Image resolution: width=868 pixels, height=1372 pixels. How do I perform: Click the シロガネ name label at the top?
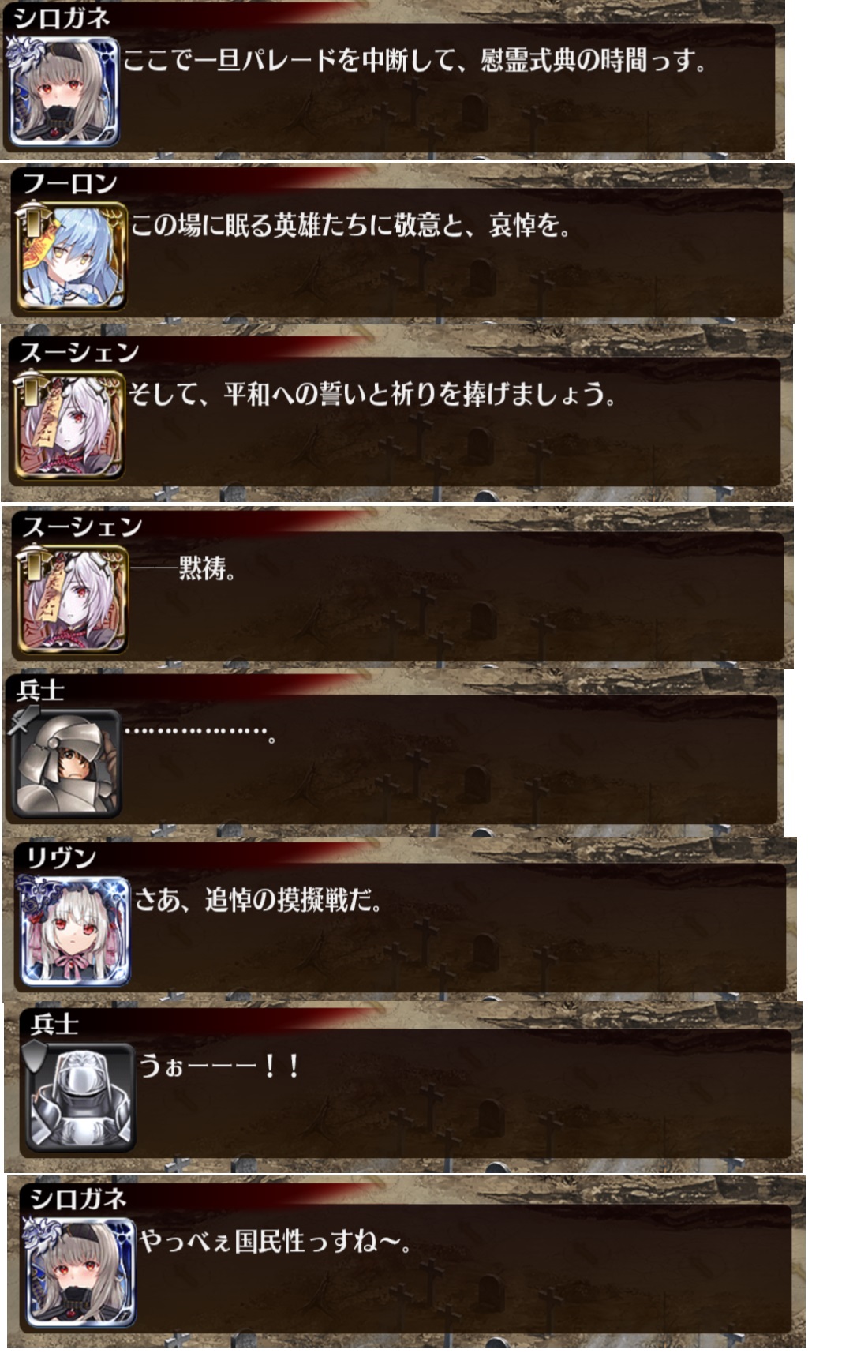[62, 17]
